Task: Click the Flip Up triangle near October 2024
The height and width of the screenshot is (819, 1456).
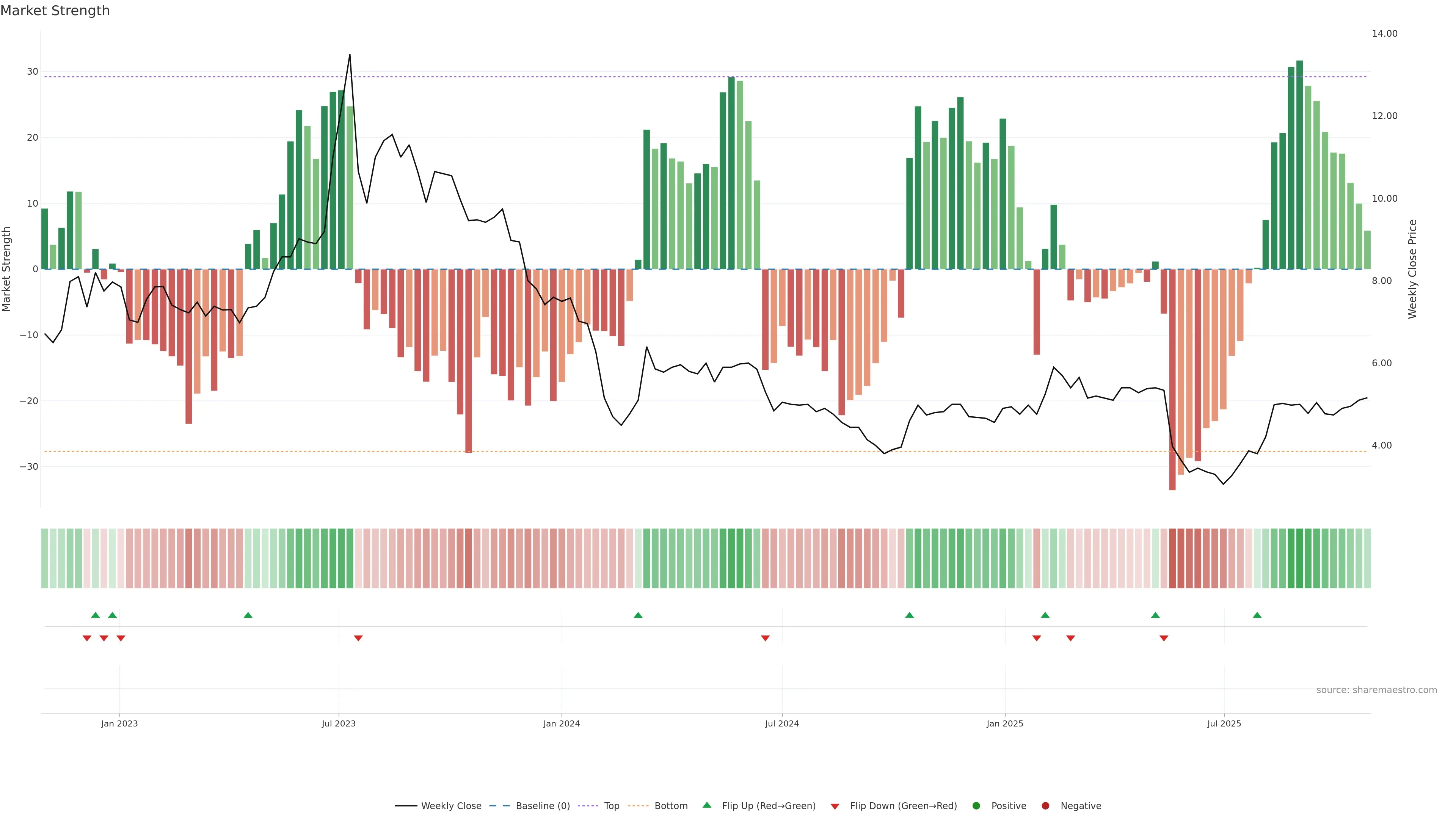Action: [910, 615]
